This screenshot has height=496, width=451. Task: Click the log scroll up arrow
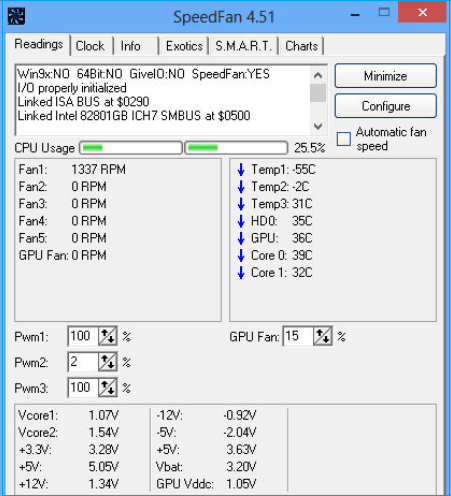click(x=318, y=75)
